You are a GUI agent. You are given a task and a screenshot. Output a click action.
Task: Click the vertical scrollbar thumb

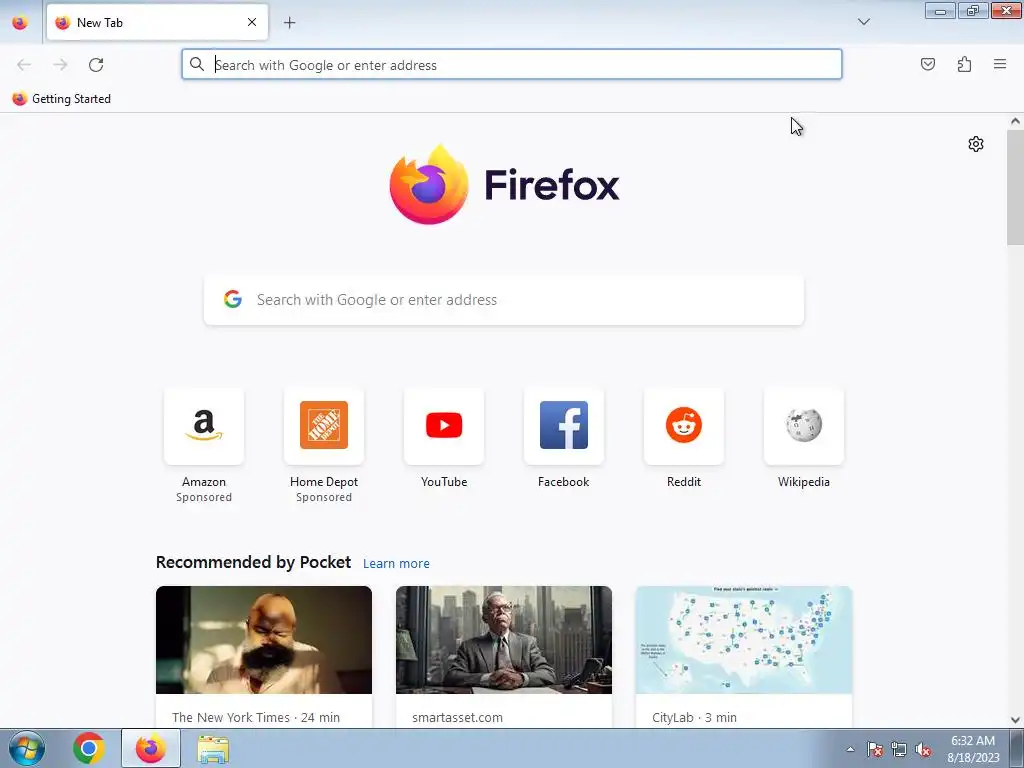click(x=1015, y=187)
